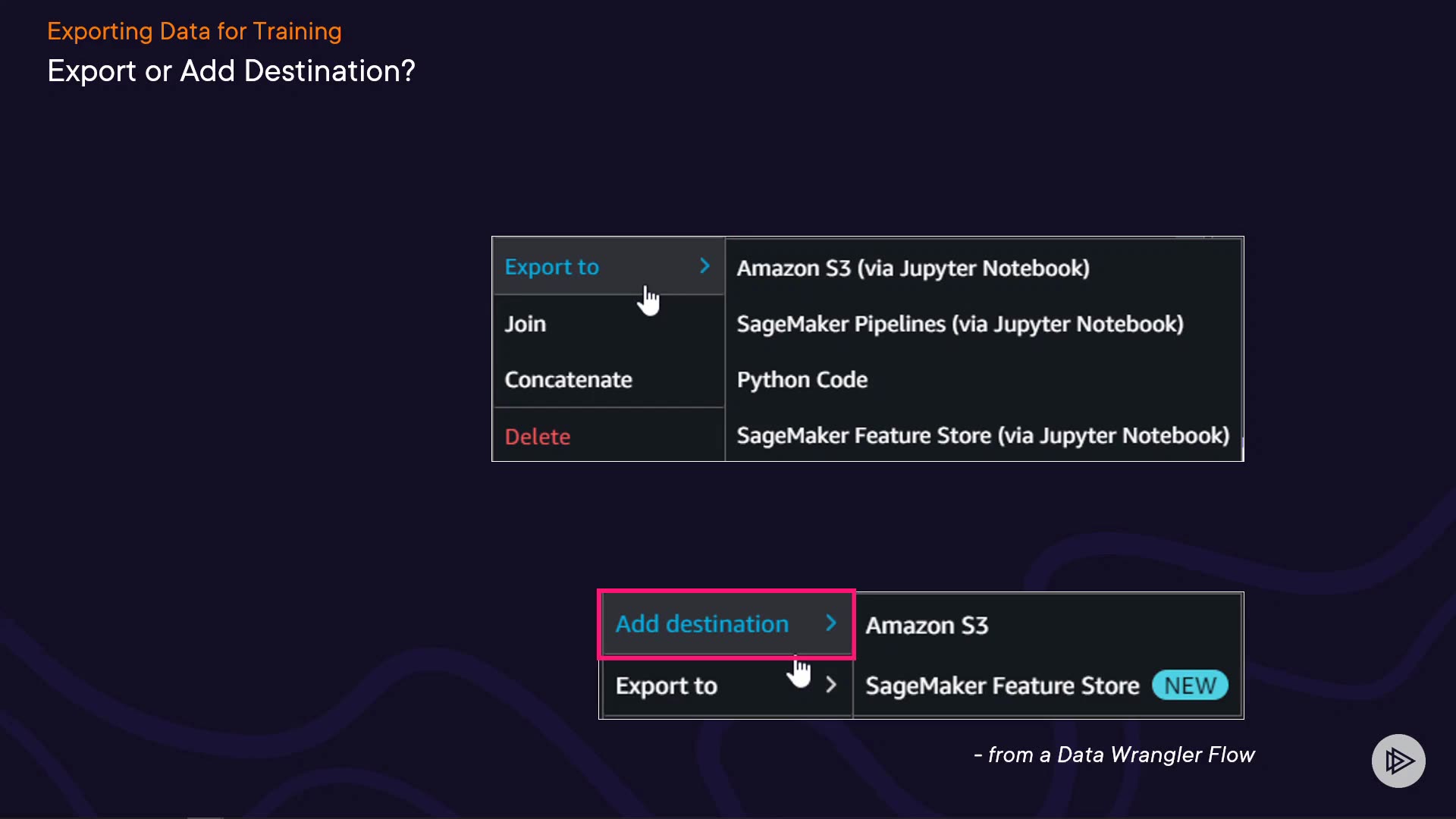The height and width of the screenshot is (819, 1456).
Task: Choose Amazon S3 under Add destination
Action: [927, 626]
